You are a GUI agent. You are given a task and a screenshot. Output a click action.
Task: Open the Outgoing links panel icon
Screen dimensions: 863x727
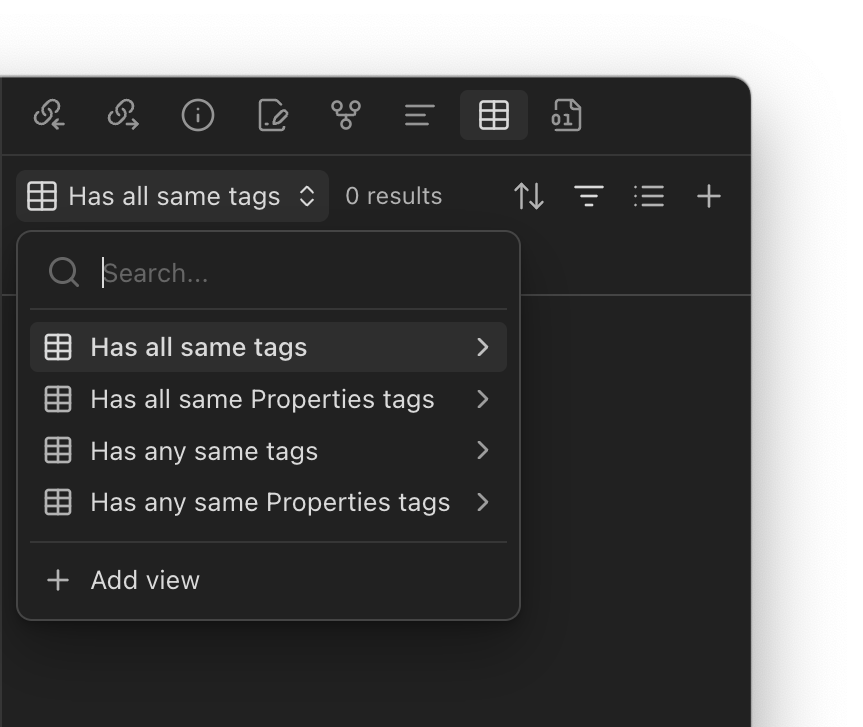123,116
